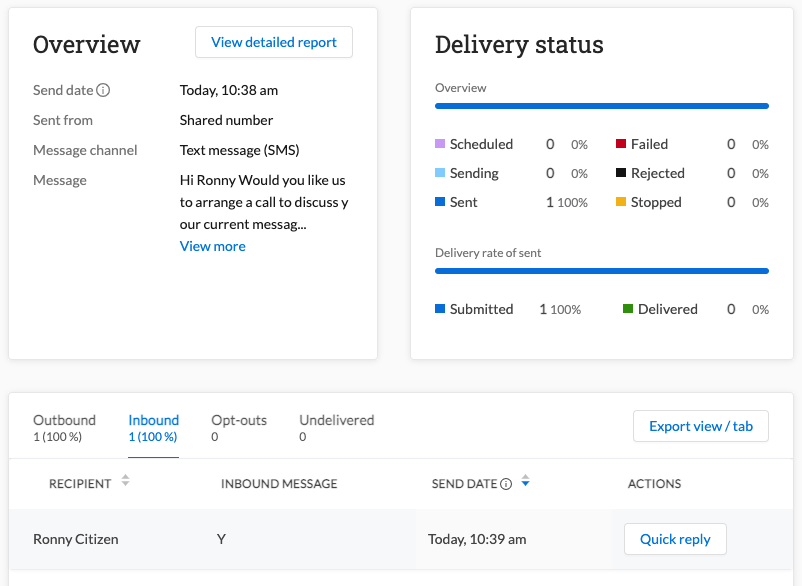Click the Export view / tab button

pyautogui.click(x=700, y=426)
